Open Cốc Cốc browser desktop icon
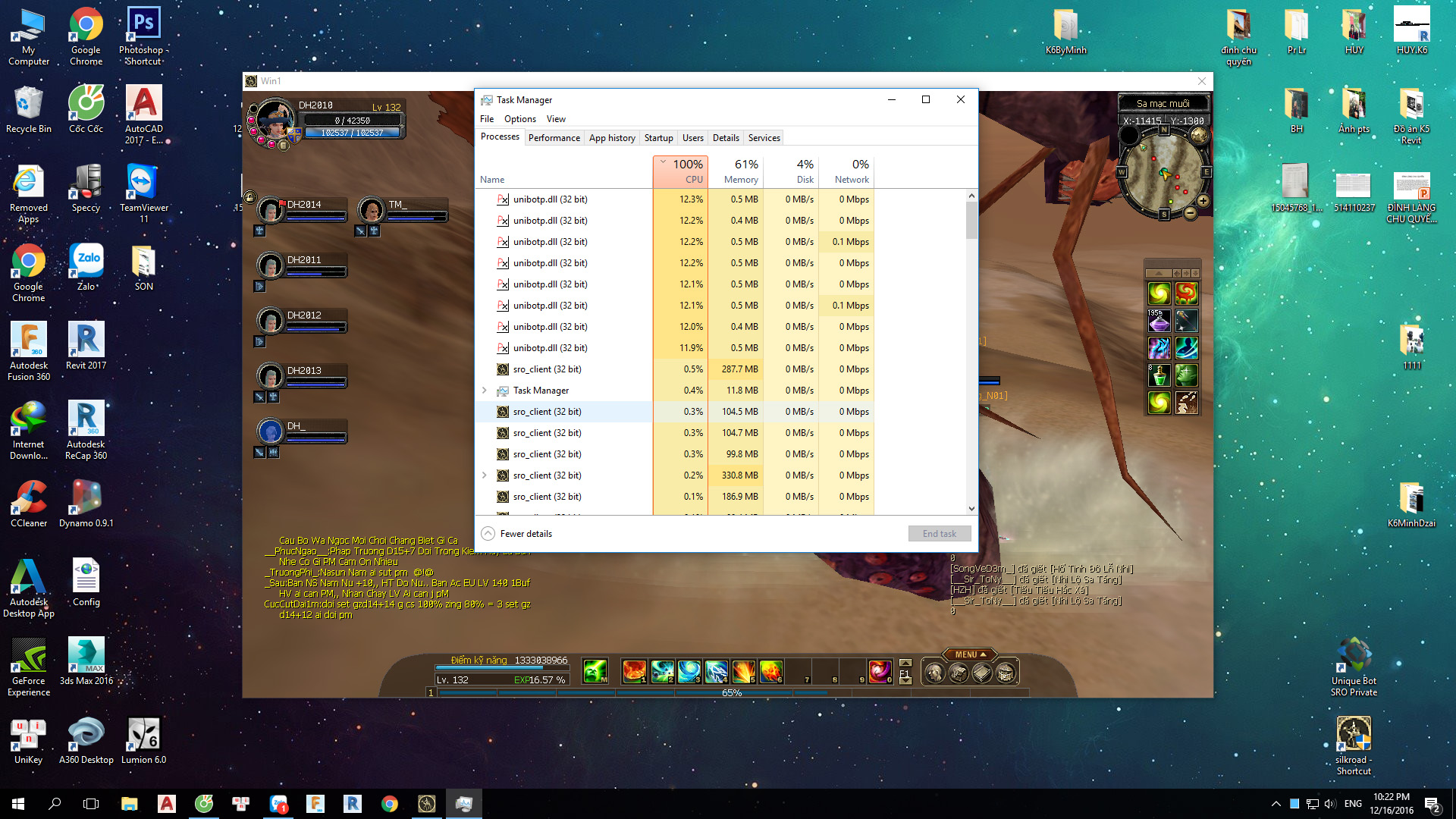 point(86,109)
